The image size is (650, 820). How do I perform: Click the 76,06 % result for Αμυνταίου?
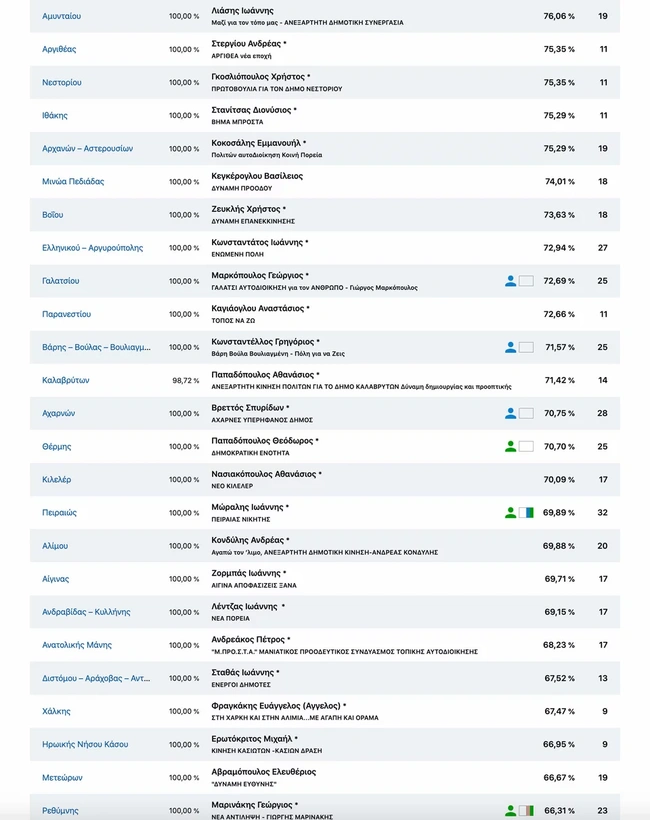558,16
